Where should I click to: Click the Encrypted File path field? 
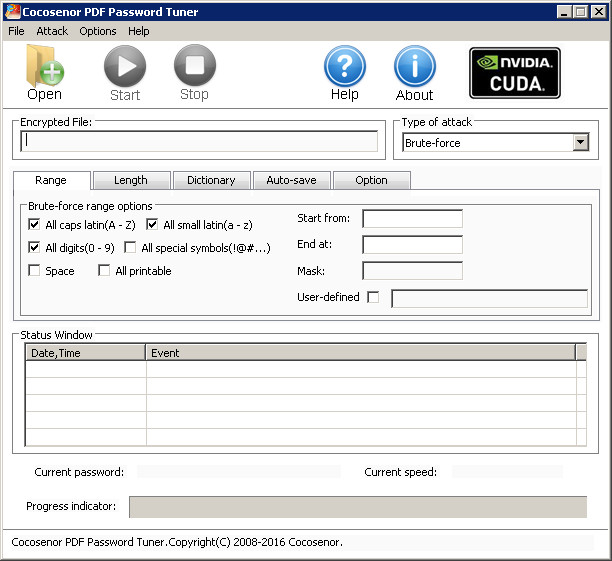(x=199, y=141)
